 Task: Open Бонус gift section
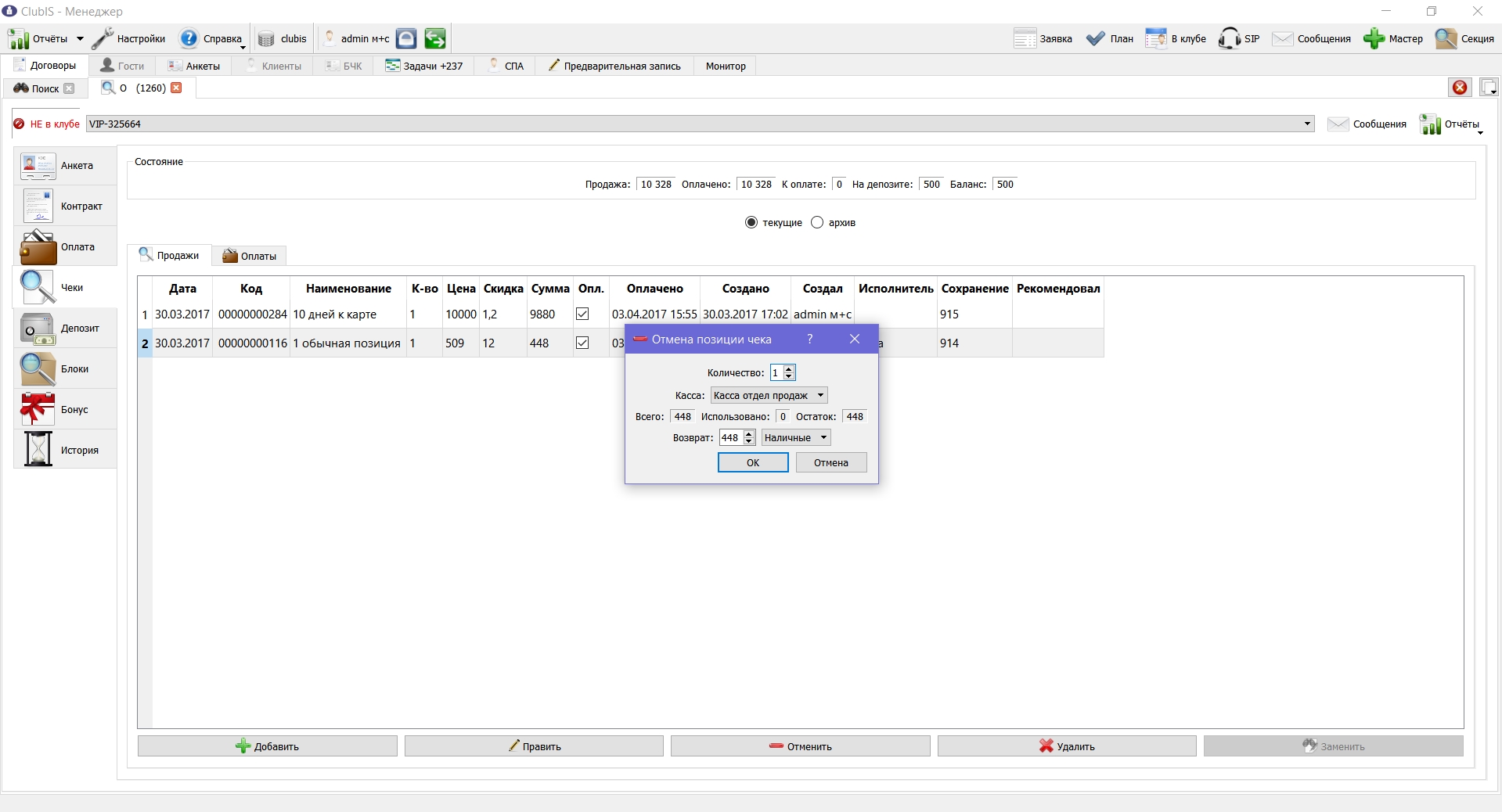tap(66, 409)
